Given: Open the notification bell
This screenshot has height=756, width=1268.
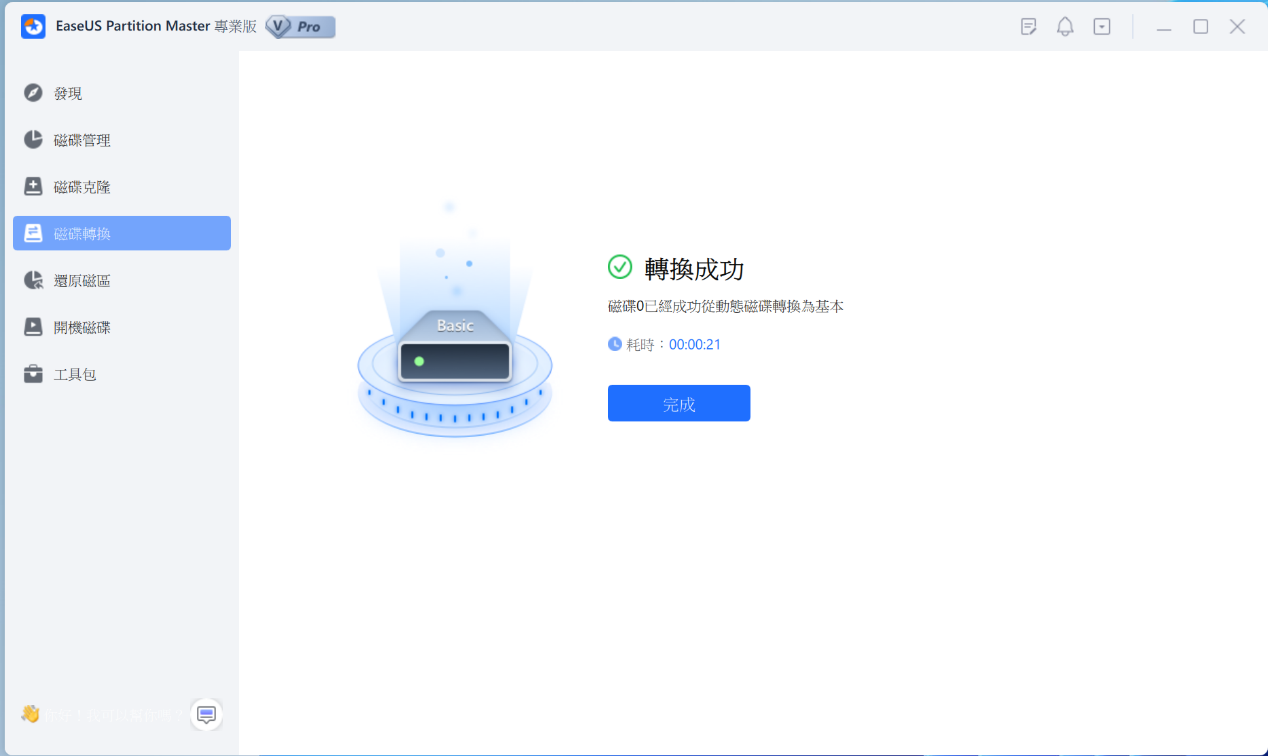Looking at the screenshot, I should pos(1066,27).
